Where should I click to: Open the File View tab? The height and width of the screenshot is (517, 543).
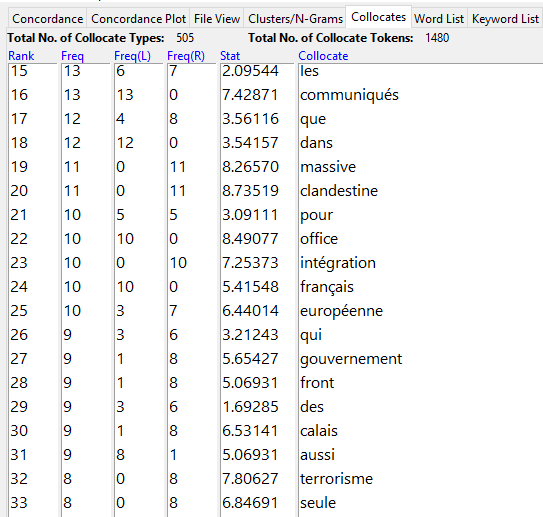217,19
